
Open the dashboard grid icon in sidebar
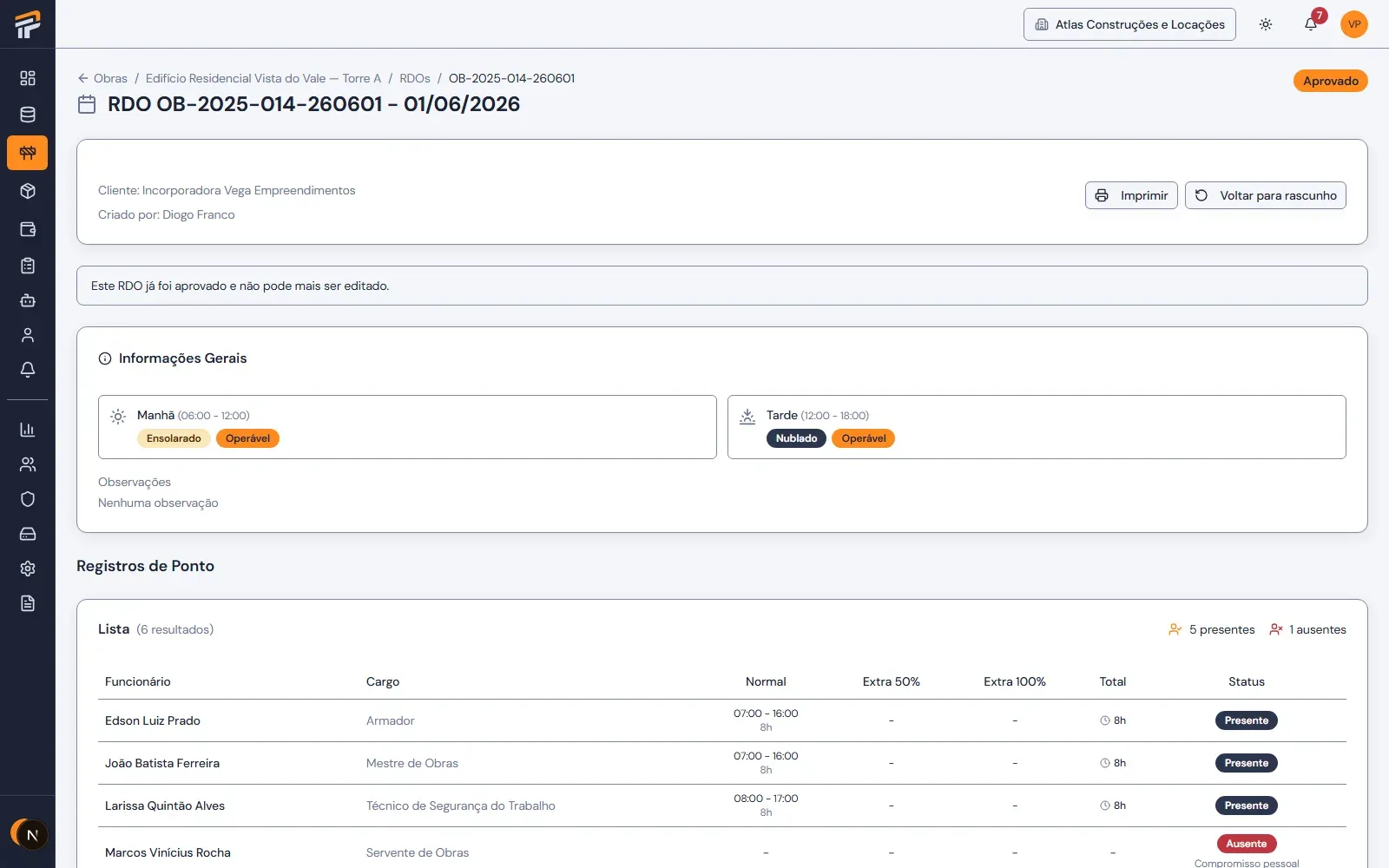pos(28,78)
